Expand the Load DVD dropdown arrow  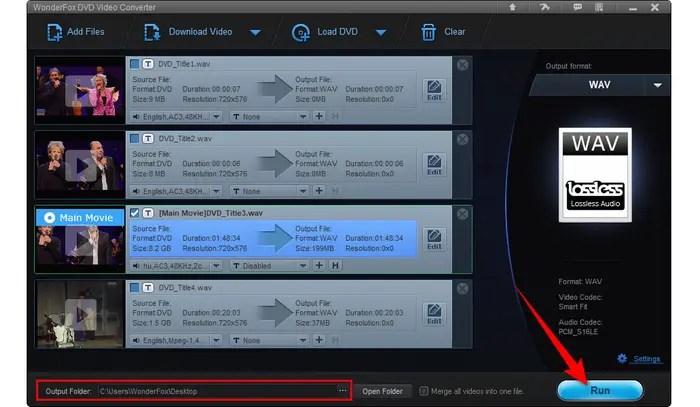pyautogui.click(x=381, y=32)
